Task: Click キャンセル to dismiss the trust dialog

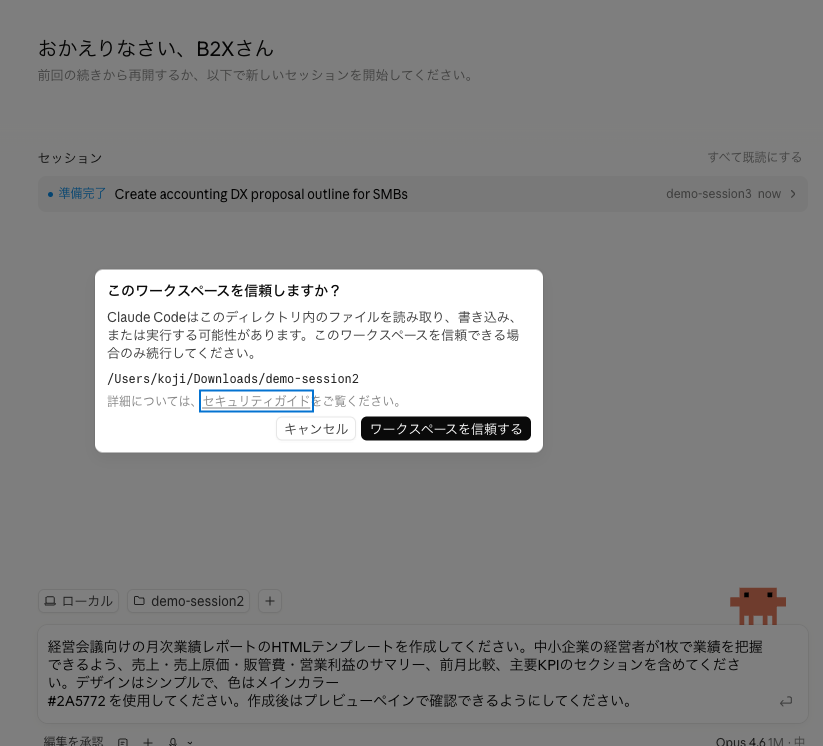Action: tap(315, 428)
